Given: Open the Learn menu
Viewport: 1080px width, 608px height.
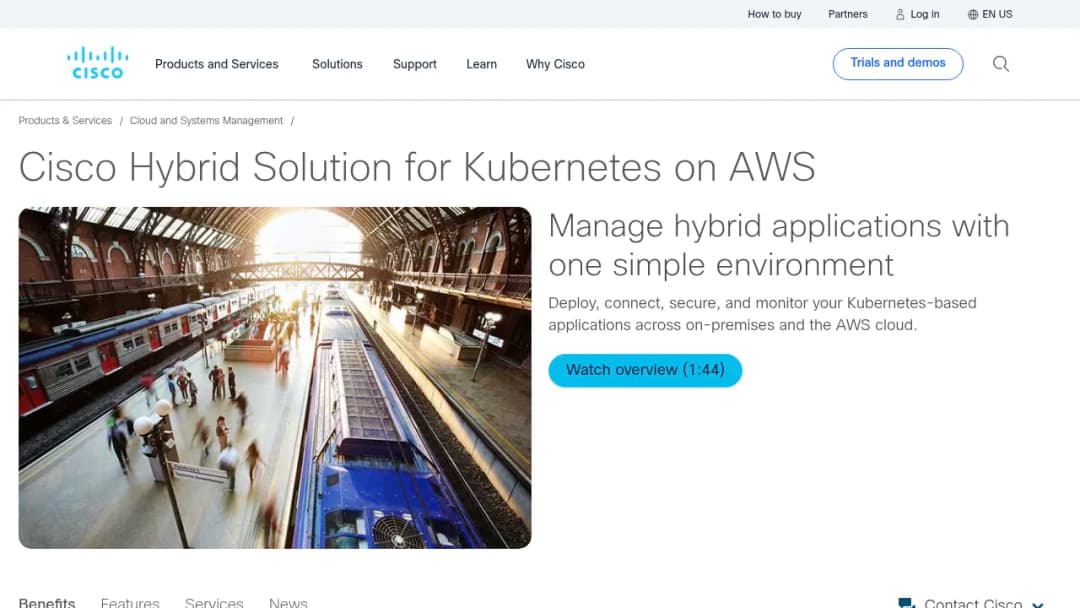Looking at the screenshot, I should click(x=481, y=64).
